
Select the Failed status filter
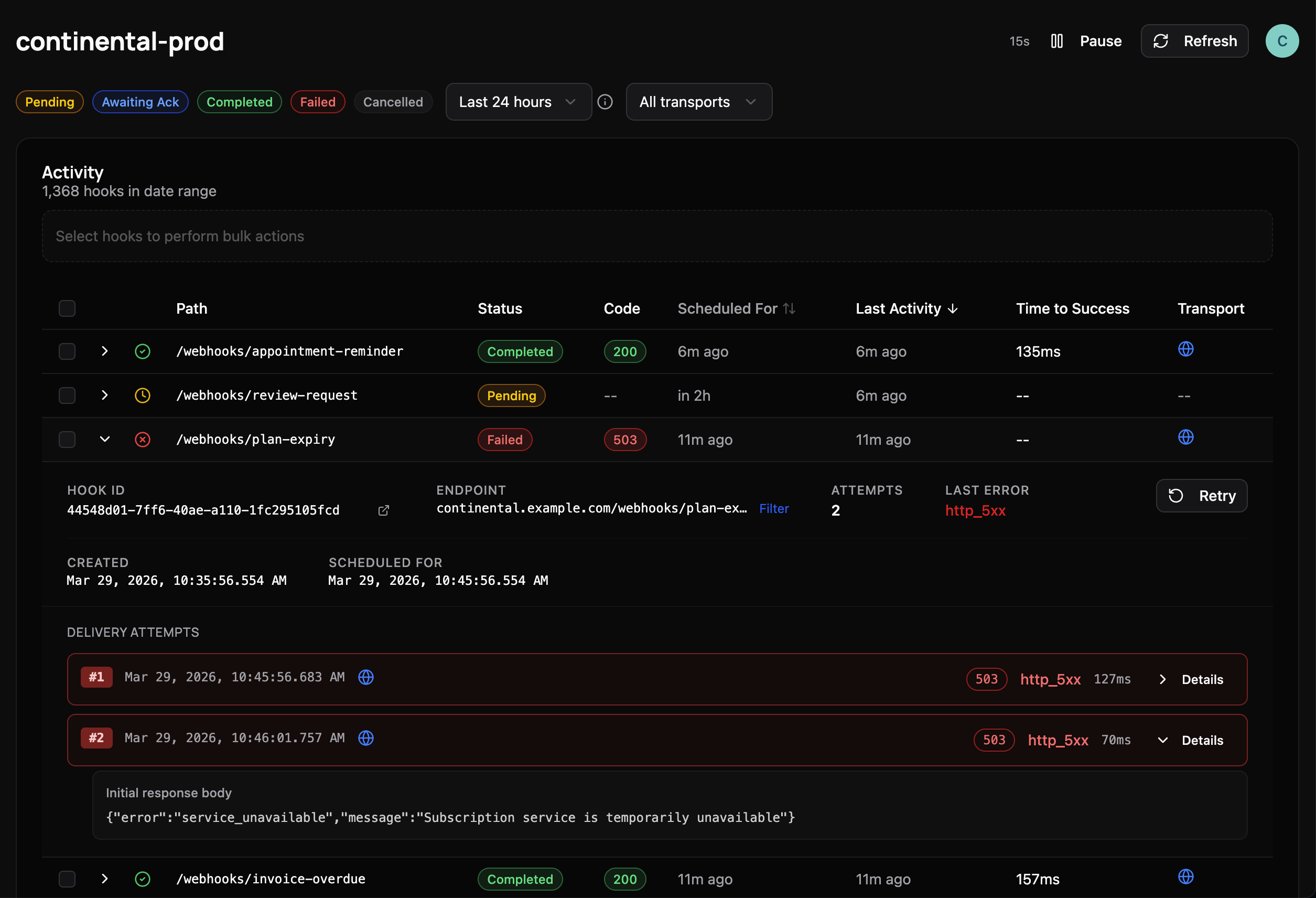(x=317, y=102)
